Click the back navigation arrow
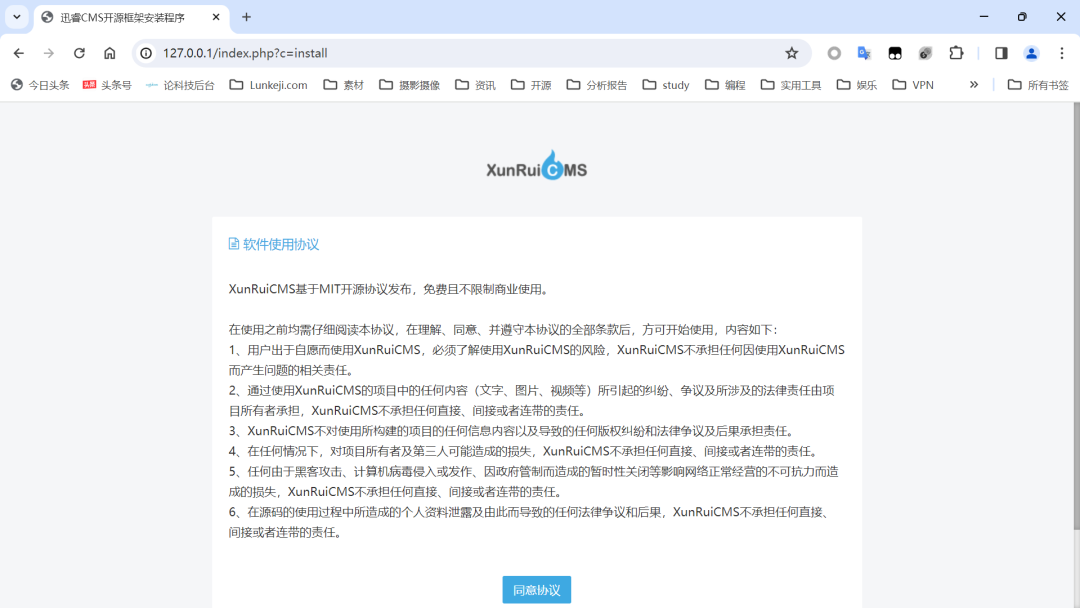This screenshot has height=608, width=1080. pyautogui.click(x=18, y=52)
